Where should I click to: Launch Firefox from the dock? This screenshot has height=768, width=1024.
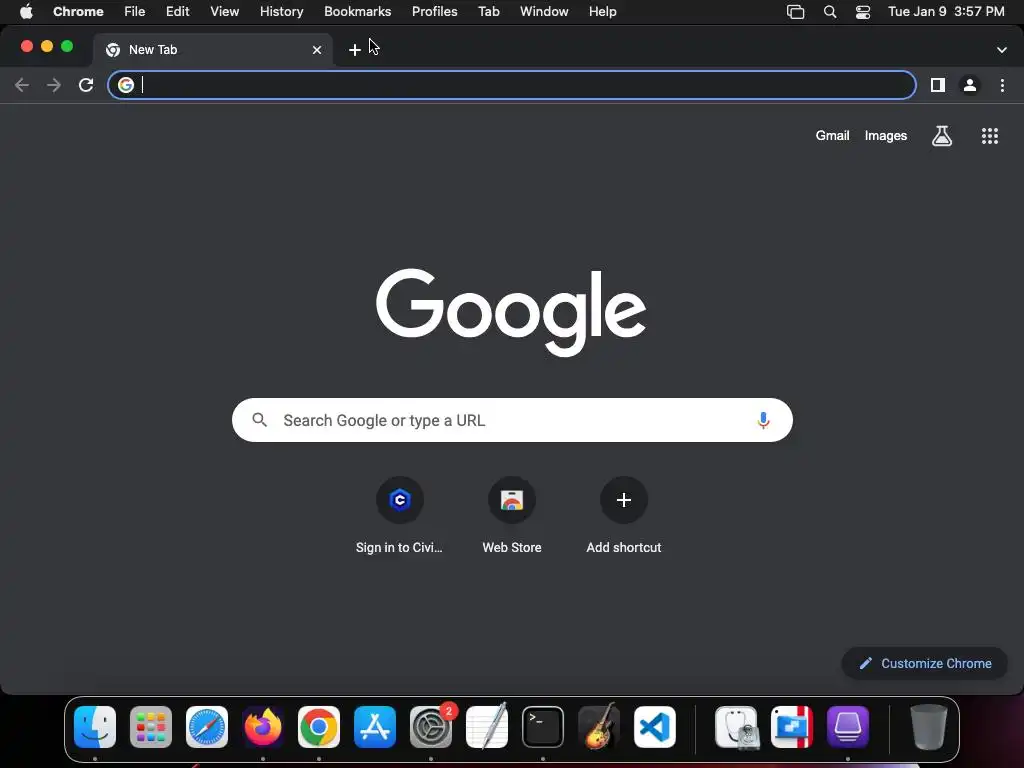(263, 727)
